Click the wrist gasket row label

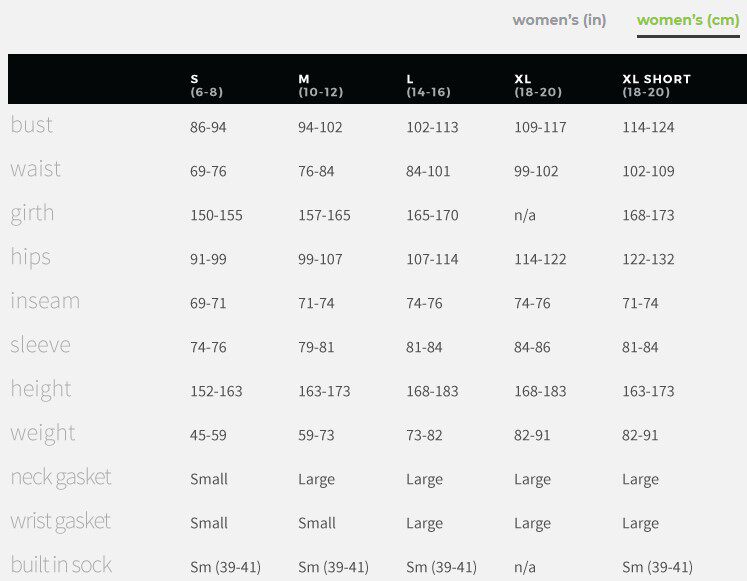[x=61, y=521]
